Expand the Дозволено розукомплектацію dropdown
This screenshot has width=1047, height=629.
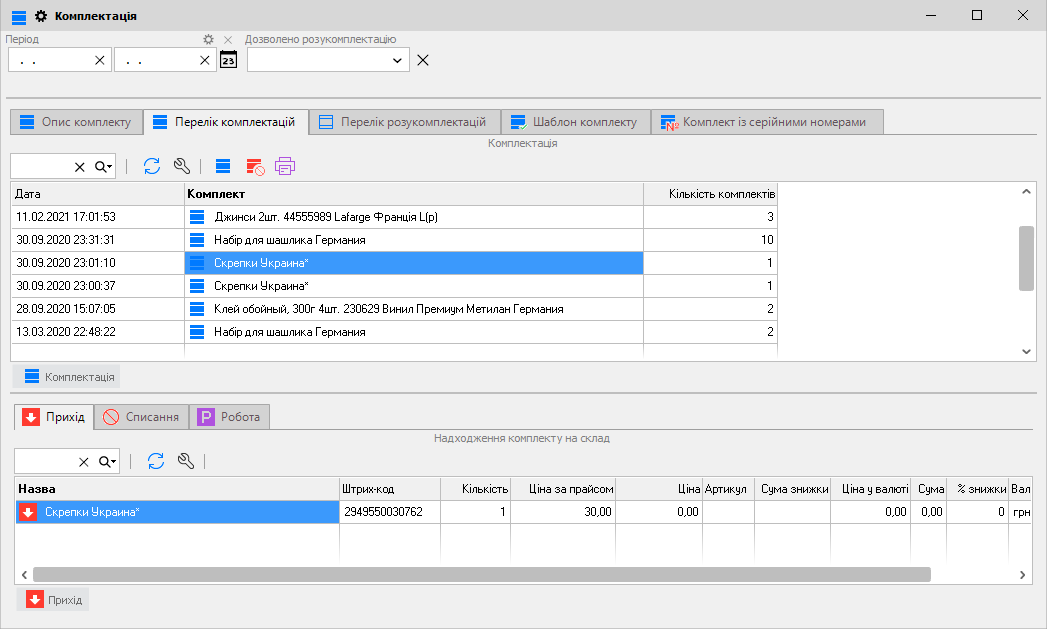(398, 60)
